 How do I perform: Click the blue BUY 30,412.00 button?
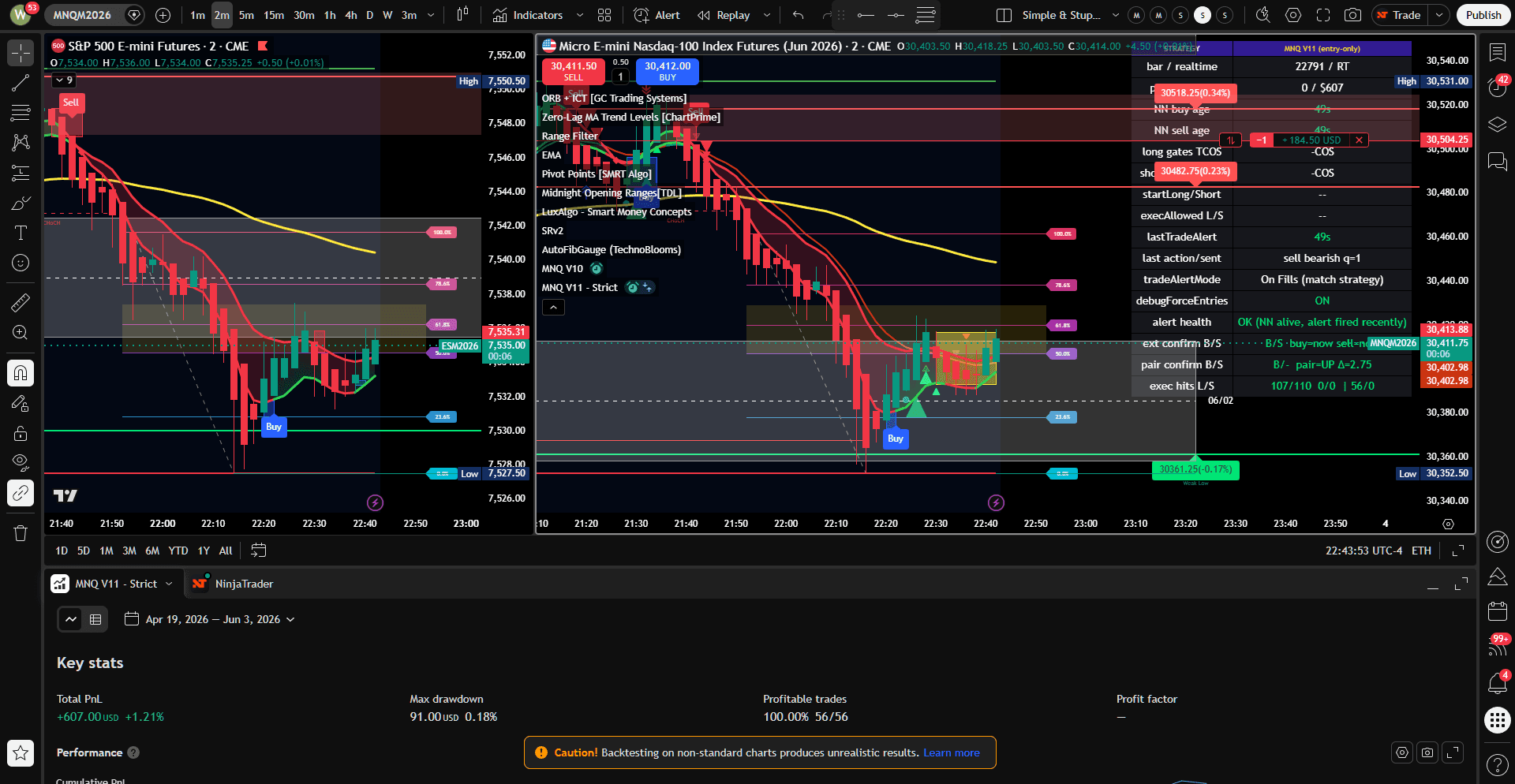[668, 71]
